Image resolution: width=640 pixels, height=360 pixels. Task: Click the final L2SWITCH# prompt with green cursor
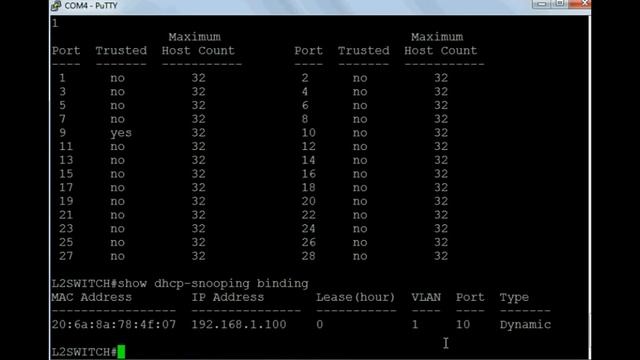(88, 352)
